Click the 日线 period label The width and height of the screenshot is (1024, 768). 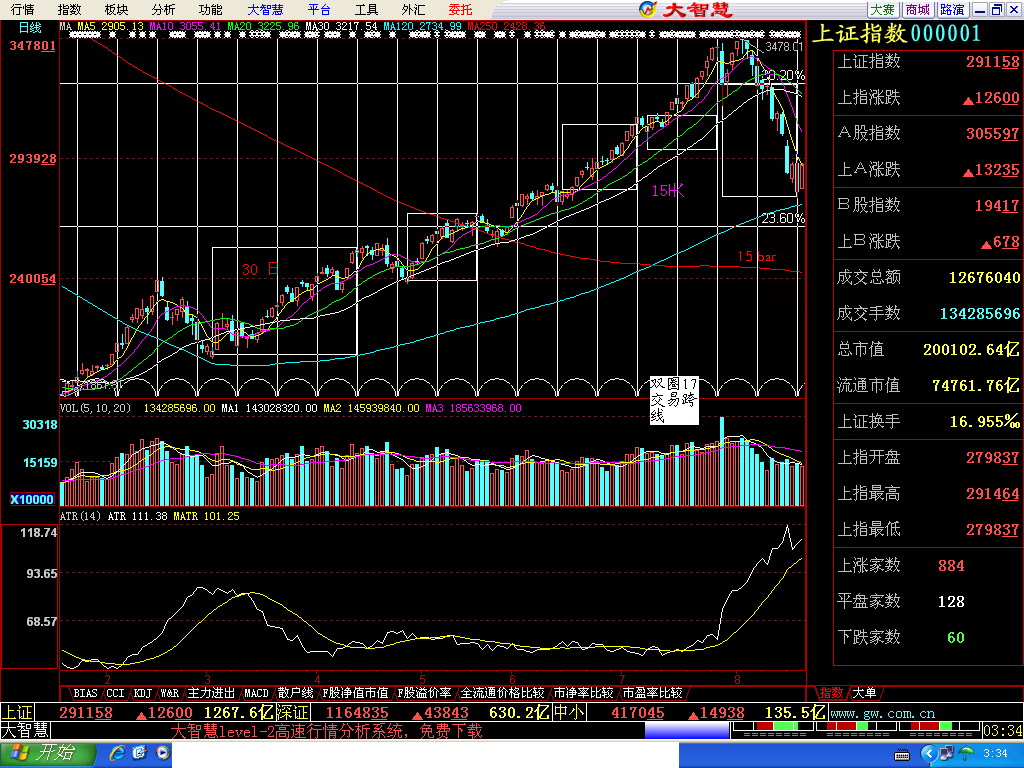point(29,27)
